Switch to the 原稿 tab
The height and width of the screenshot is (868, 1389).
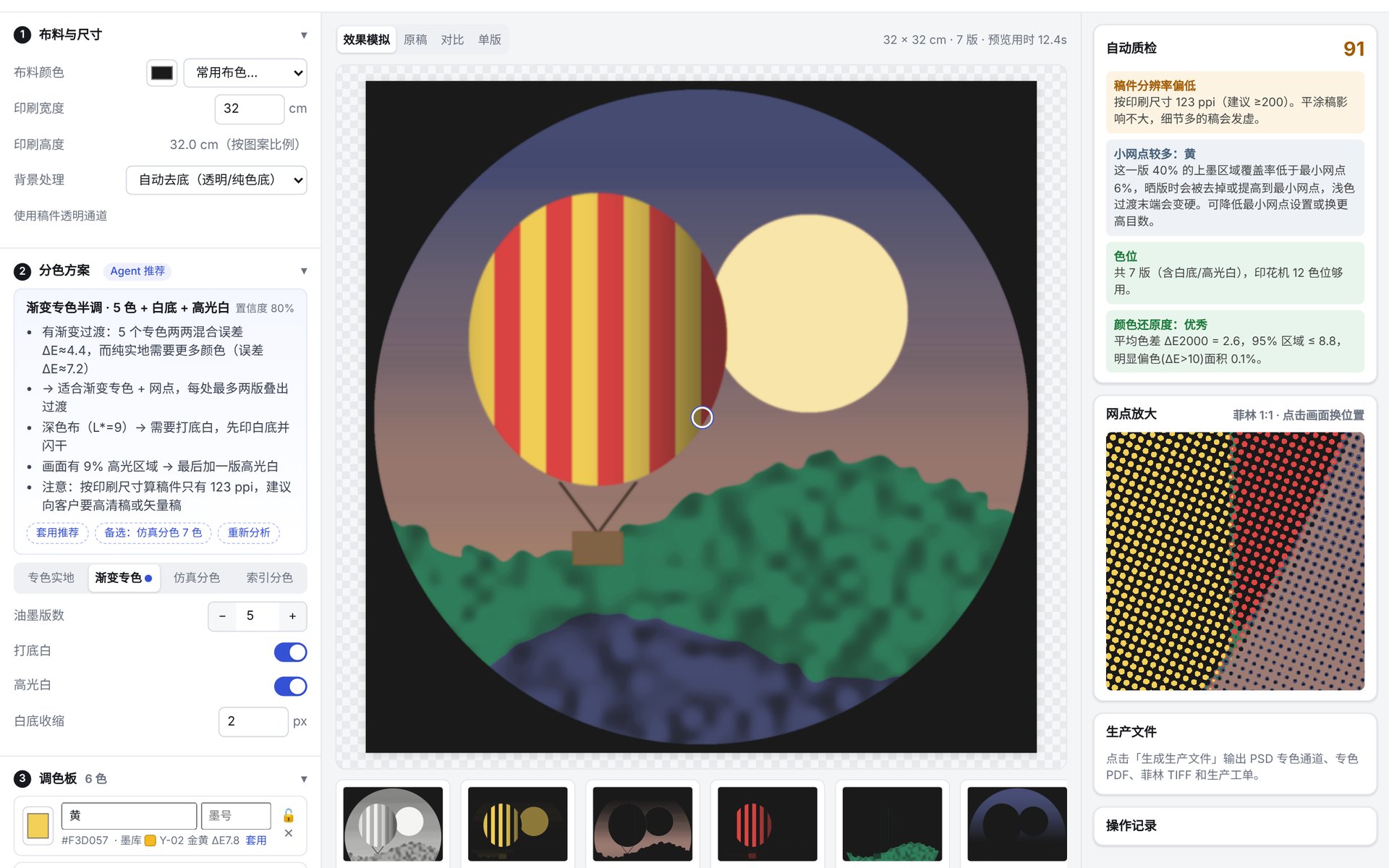point(415,40)
